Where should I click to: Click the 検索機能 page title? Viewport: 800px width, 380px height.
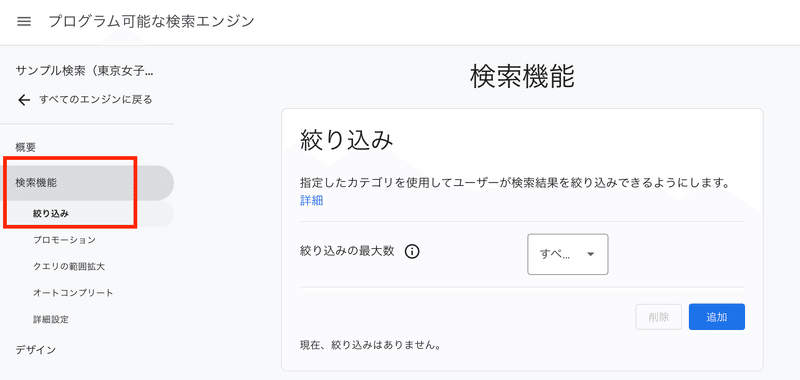(522, 77)
